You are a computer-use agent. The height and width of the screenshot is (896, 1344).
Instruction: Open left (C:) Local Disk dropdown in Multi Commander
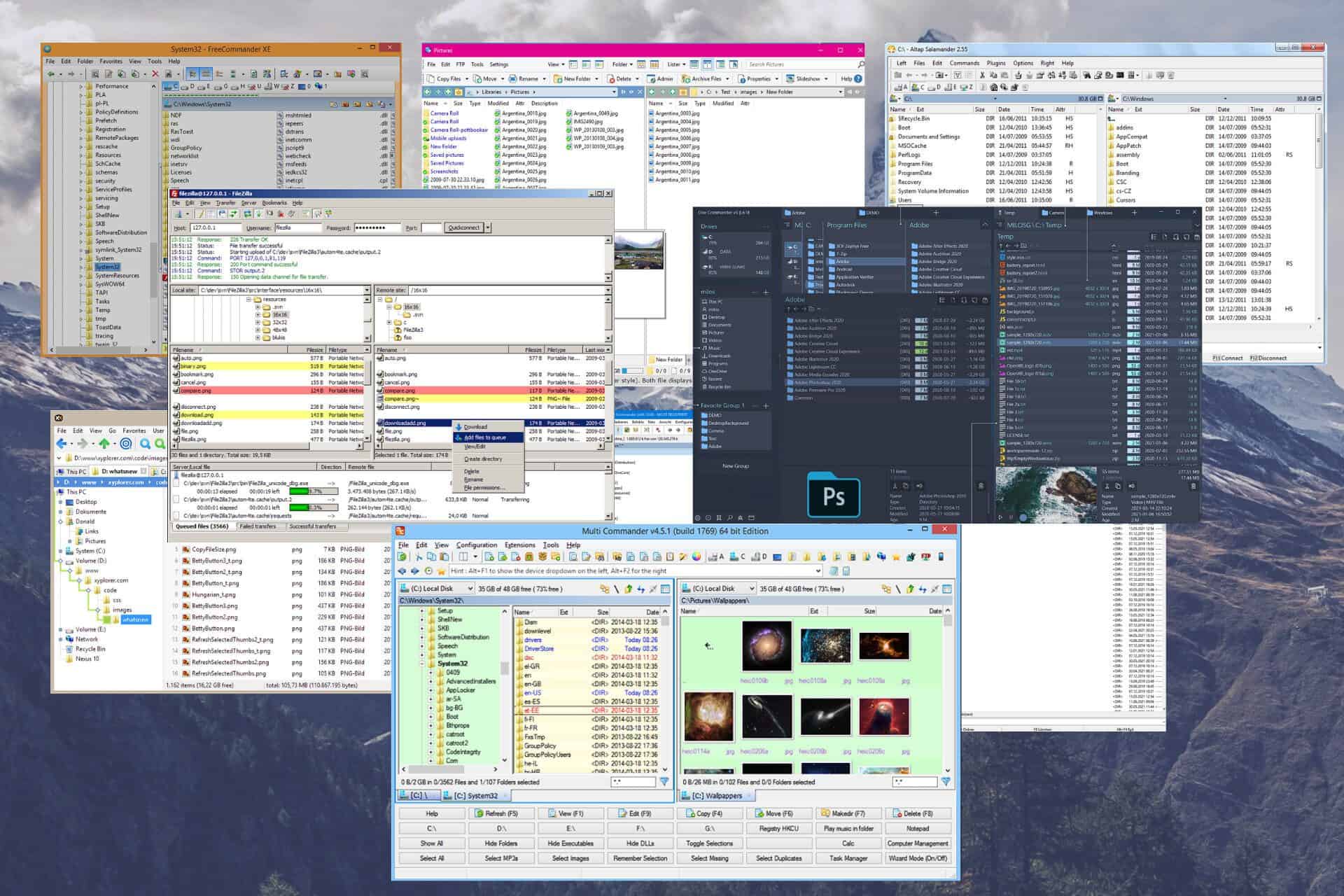tap(470, 589)
